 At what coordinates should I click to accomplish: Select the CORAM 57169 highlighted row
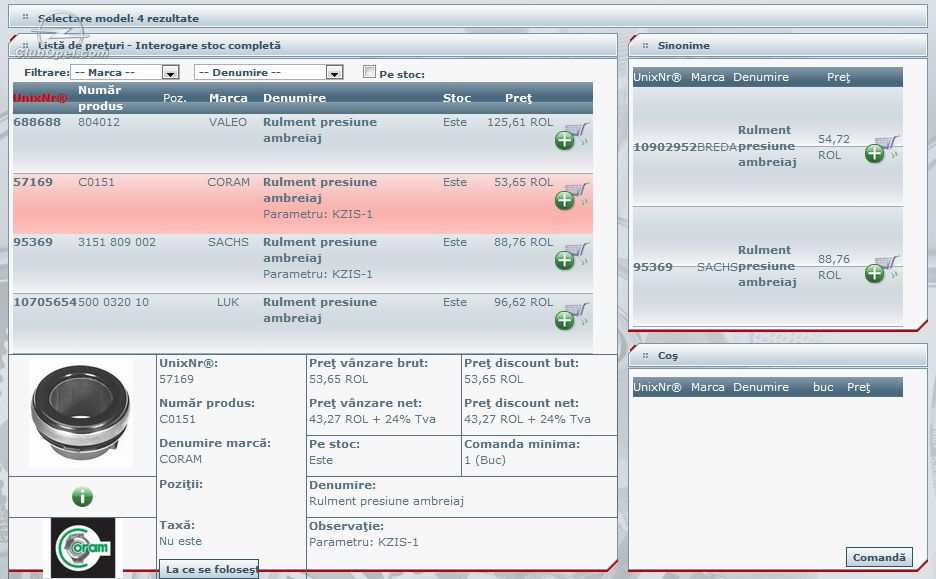pos(303,204)
